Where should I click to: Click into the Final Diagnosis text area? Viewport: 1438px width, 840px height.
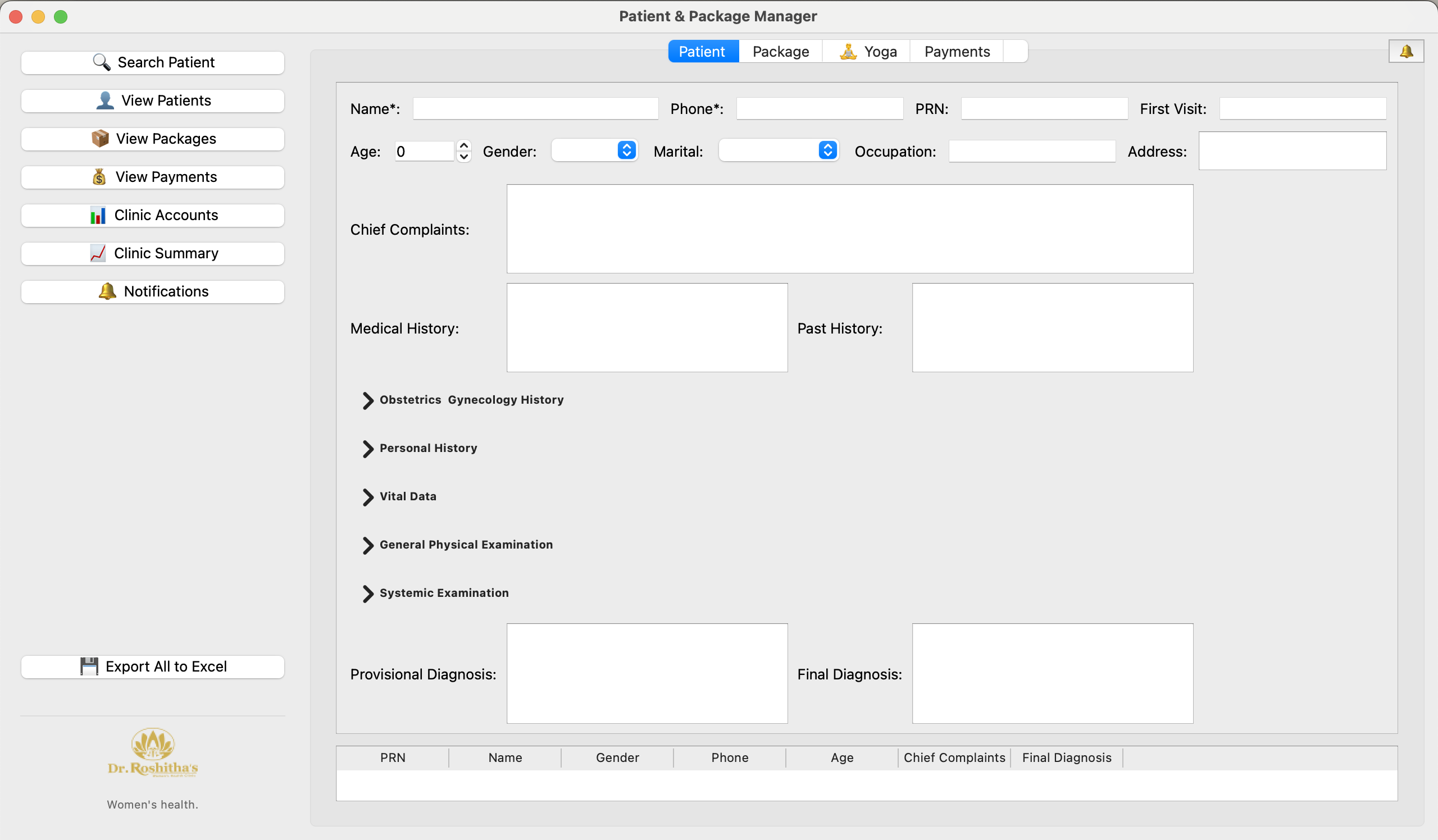pyautogui.click(x=1052, y=673)
